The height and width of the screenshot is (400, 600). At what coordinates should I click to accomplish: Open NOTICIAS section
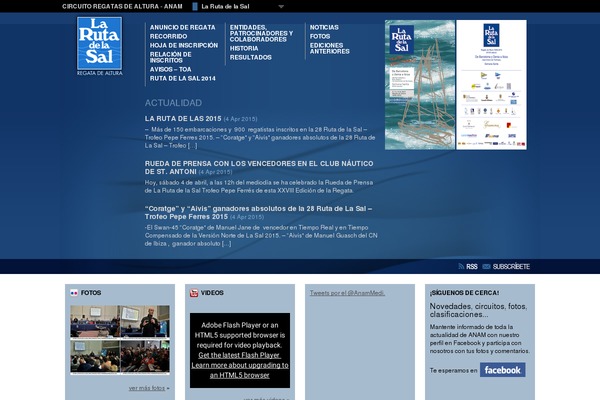tap(324, 28)
